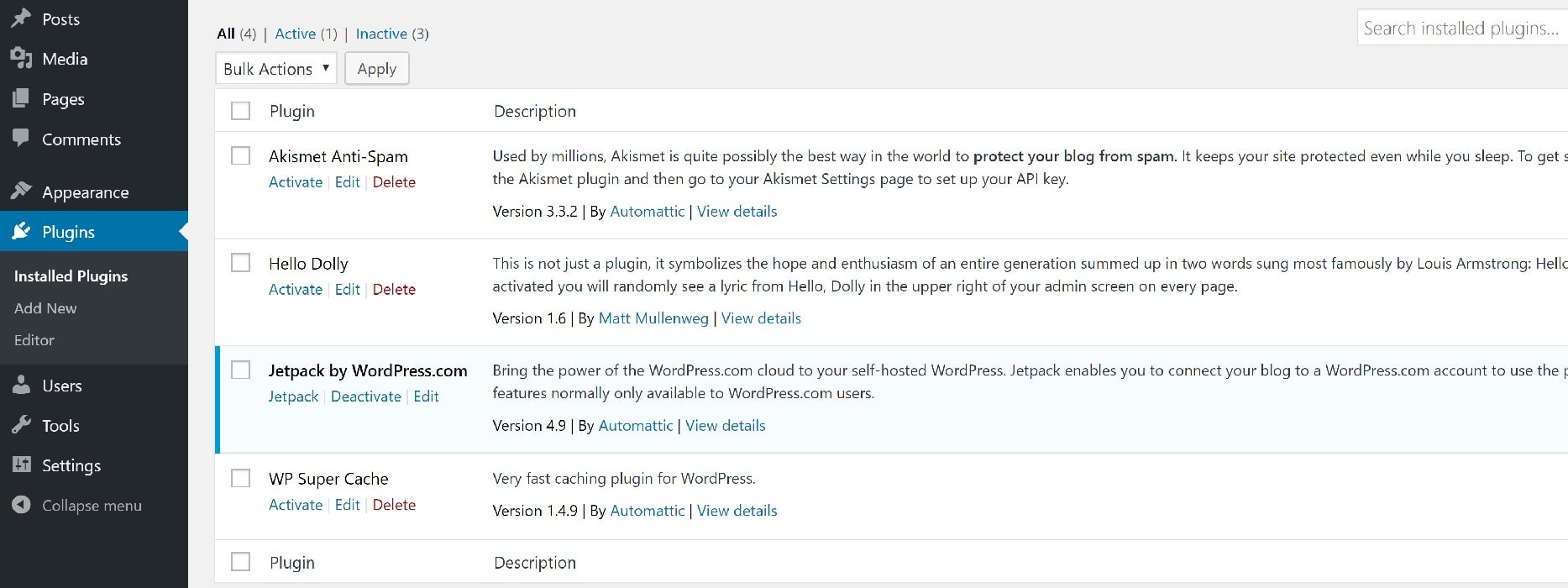The width and height of the screenshot is (1568, 588).
Task: Select the Pages icon in sidebar
Action: click(x=21, y=98)
